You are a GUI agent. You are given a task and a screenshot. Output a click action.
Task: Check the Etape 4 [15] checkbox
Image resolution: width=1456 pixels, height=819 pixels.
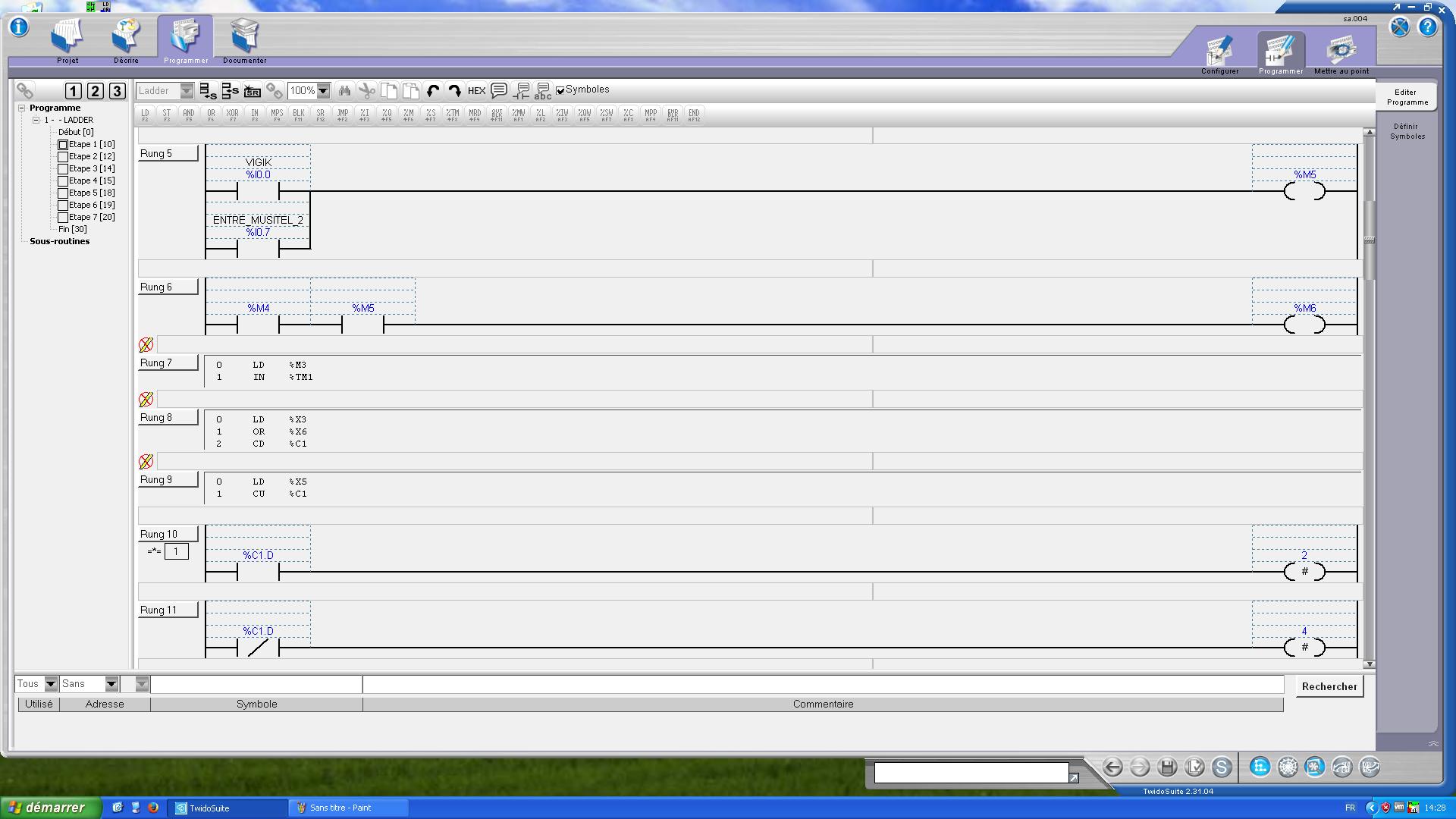(x=63, y=180)
